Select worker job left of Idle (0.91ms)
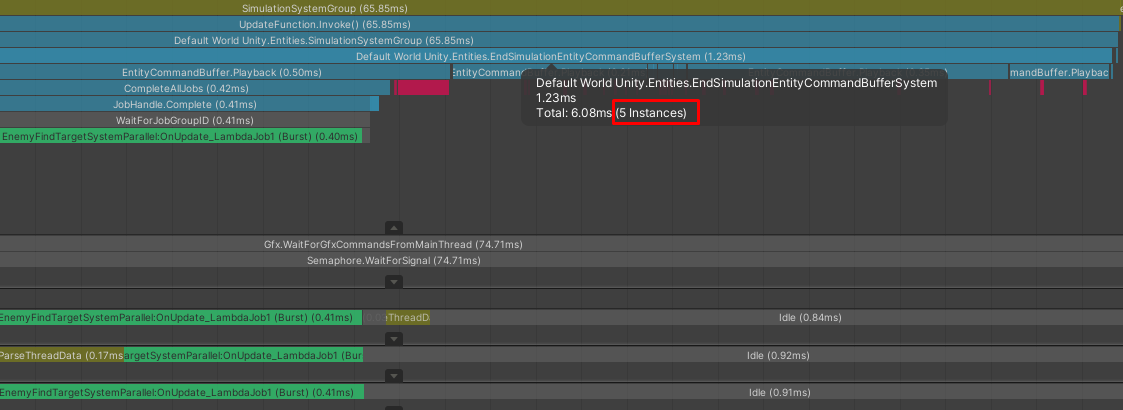The image size is (1123, 410). [182, 392]
